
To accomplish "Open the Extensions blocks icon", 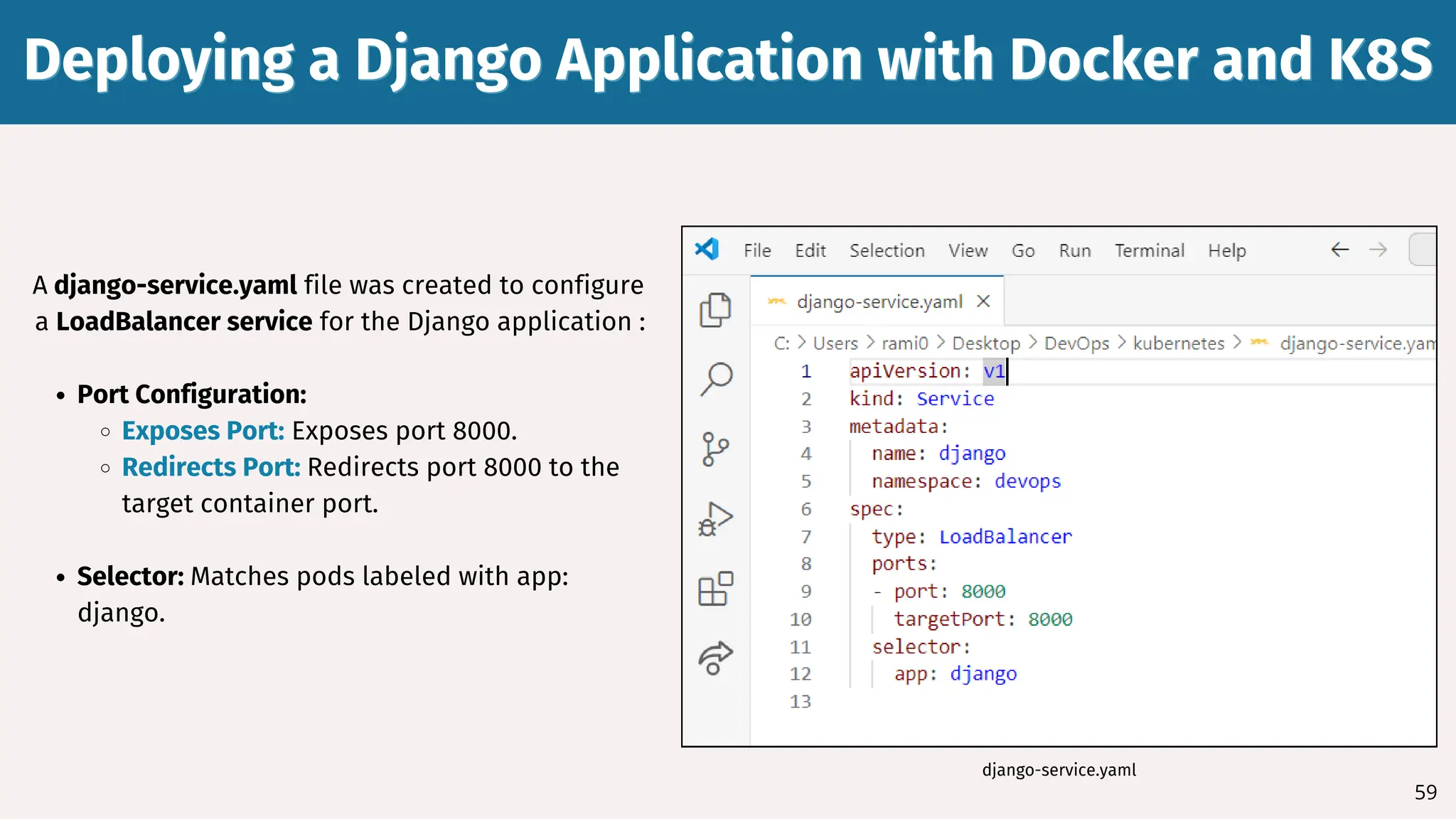I will point(715,589).
